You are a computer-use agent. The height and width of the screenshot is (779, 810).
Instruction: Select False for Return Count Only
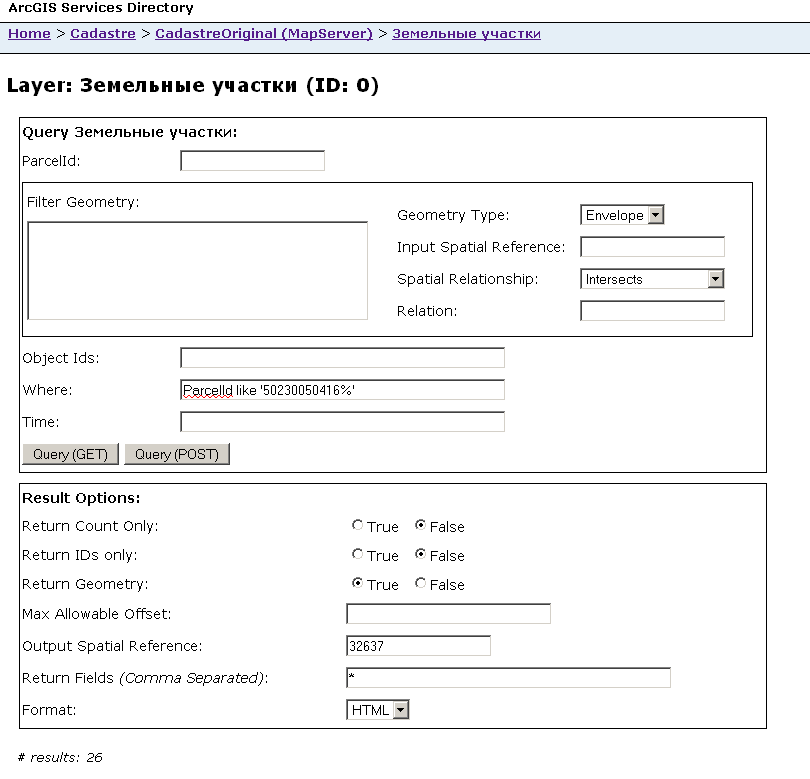(x=420, y=526)
